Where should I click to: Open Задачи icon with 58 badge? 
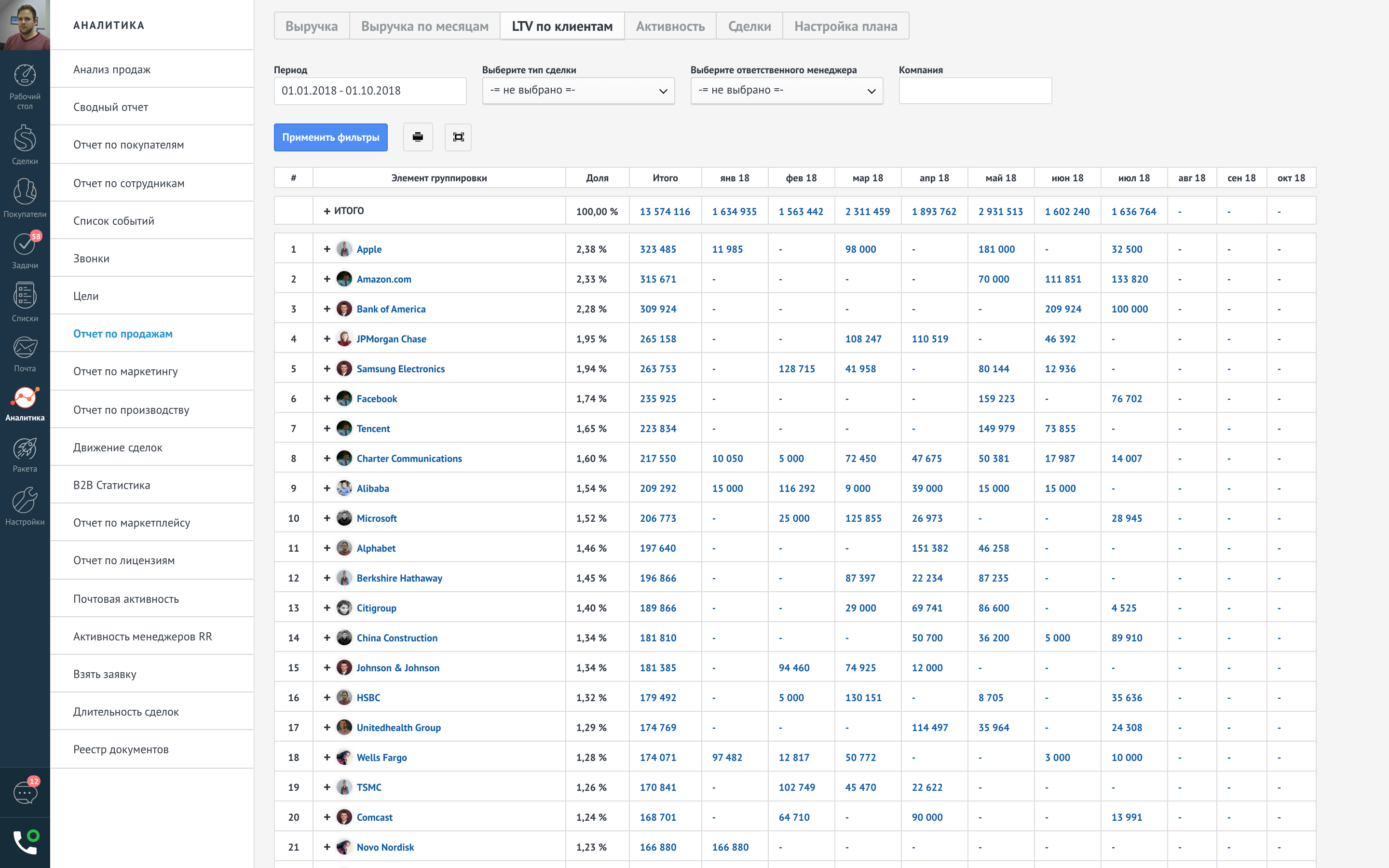tap(25, 244)
